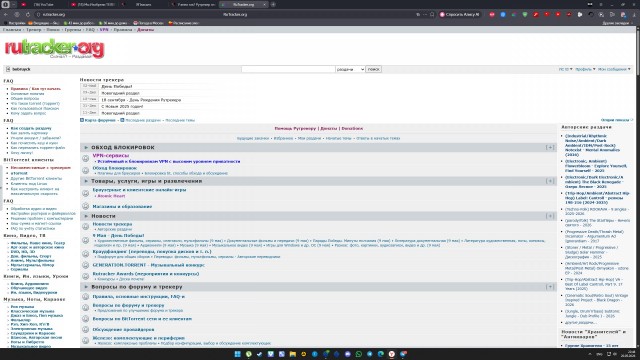Screen dimensions: 640x360
Task: Open File Explorer folder in taskbar
Action: pos(292,354)
